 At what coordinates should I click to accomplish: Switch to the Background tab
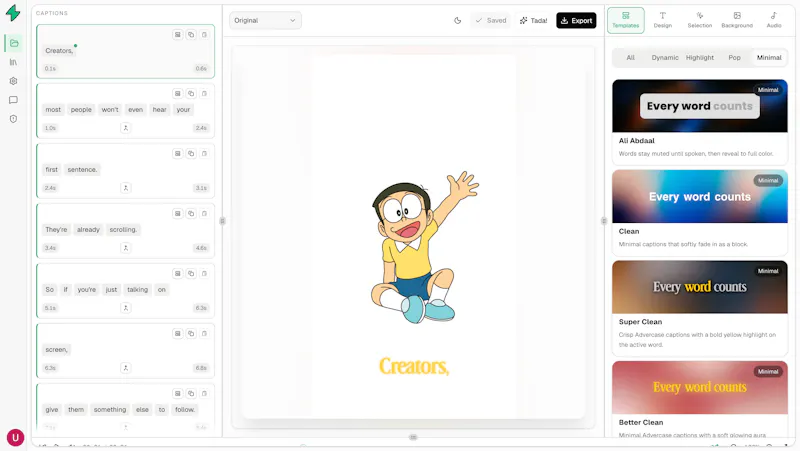coord(737,20)
